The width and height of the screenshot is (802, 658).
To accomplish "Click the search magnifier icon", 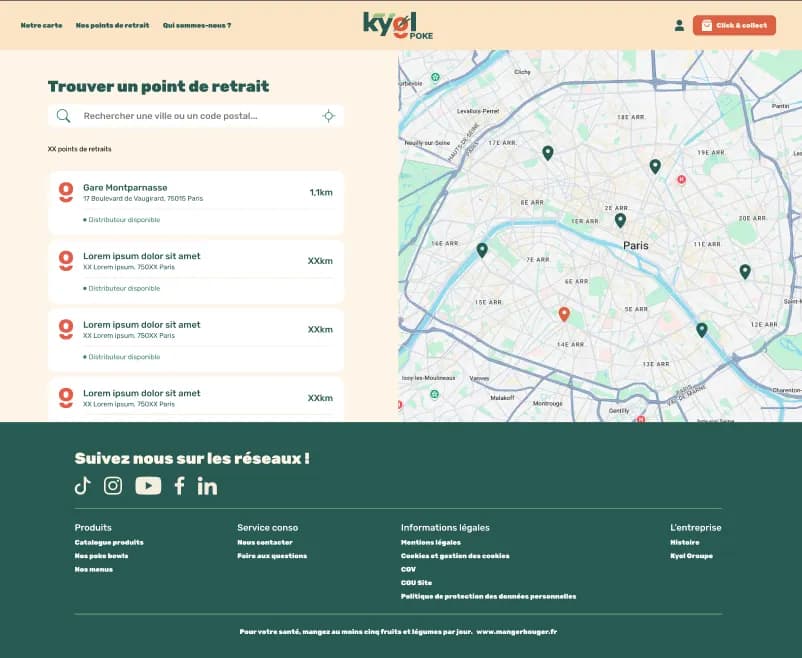I will pos(64,116).
